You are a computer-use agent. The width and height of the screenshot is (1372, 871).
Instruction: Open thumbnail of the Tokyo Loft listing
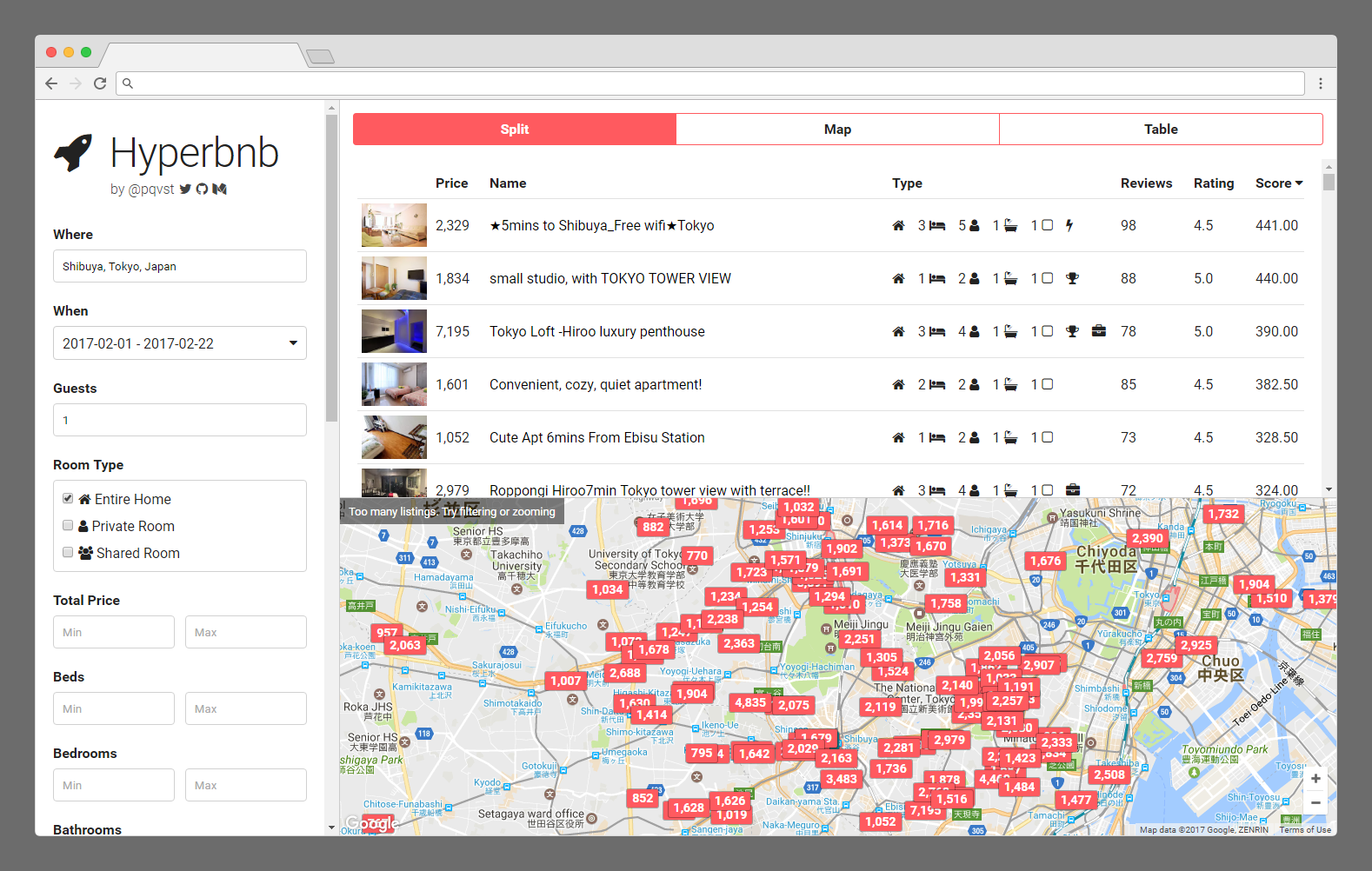(394, 331)
